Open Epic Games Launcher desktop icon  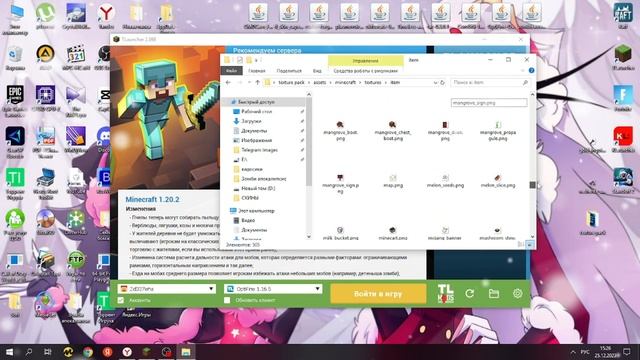coord(15,100)
